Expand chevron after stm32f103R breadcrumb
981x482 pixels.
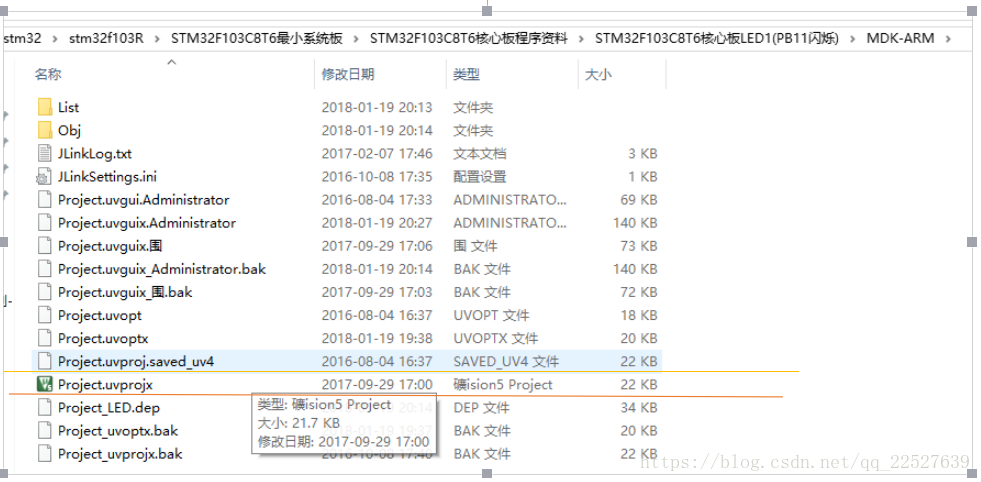tap(158, 39)
